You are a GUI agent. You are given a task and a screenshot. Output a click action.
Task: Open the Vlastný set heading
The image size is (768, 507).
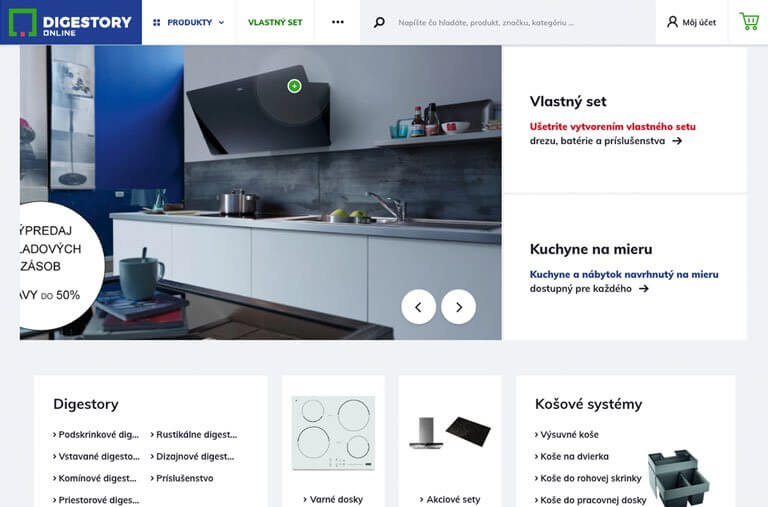tap(568, 101)
